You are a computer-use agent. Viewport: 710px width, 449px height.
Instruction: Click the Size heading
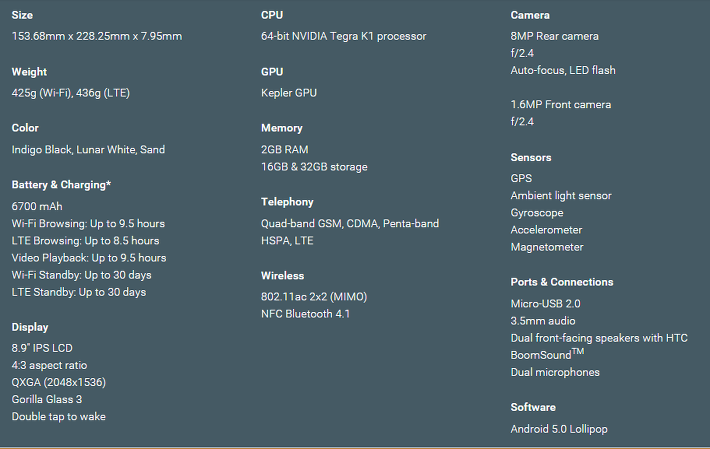[x=22, y=15]
